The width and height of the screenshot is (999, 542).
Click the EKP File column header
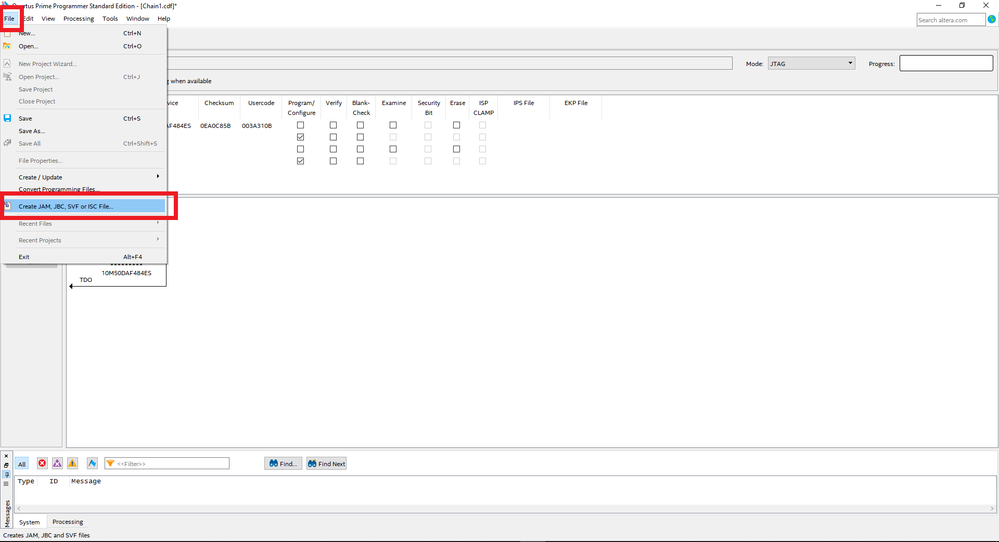click(x=576, y=103)
